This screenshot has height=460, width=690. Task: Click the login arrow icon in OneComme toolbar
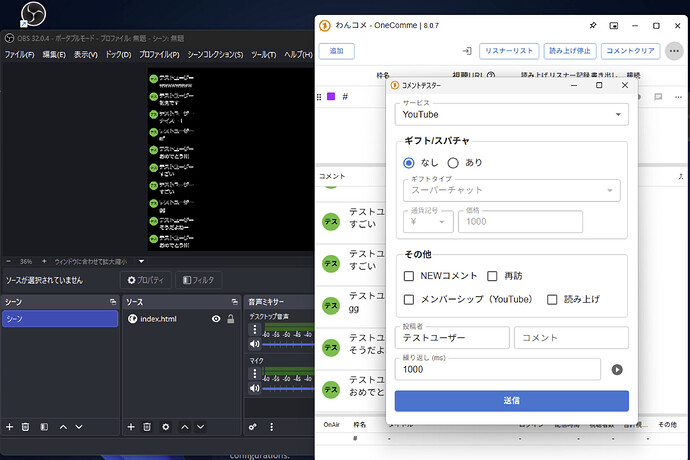(x=467, y=50)
